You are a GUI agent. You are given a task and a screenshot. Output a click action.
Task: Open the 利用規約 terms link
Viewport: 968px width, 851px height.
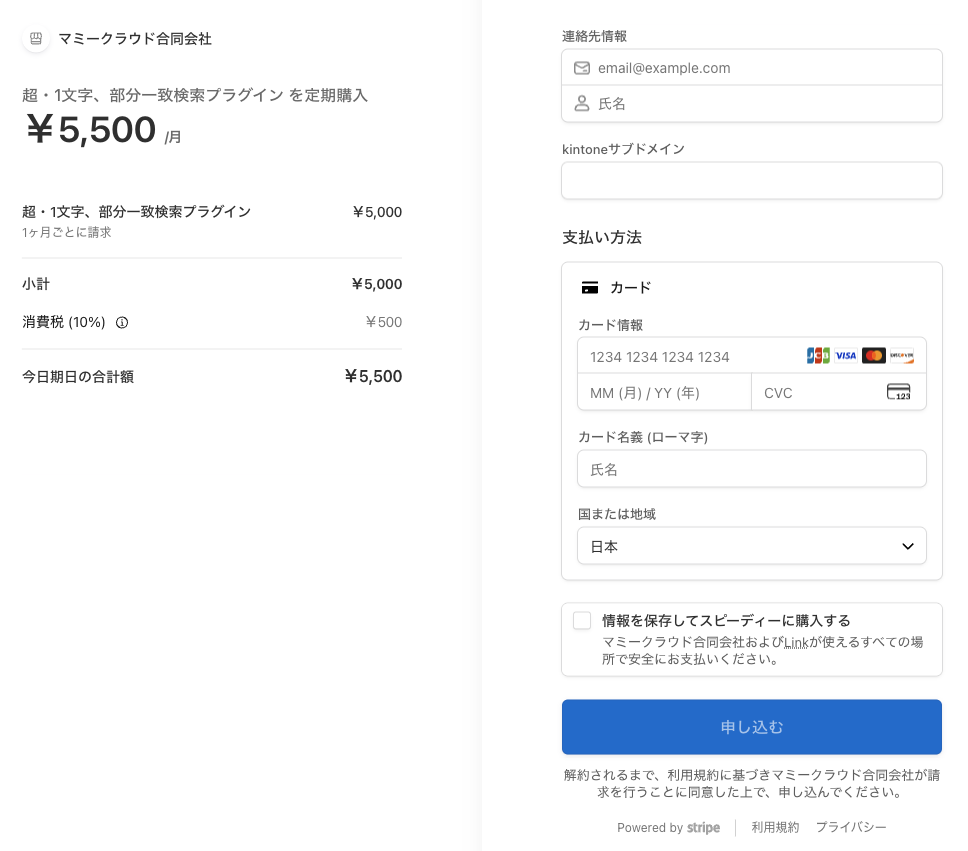click(775, 827)
